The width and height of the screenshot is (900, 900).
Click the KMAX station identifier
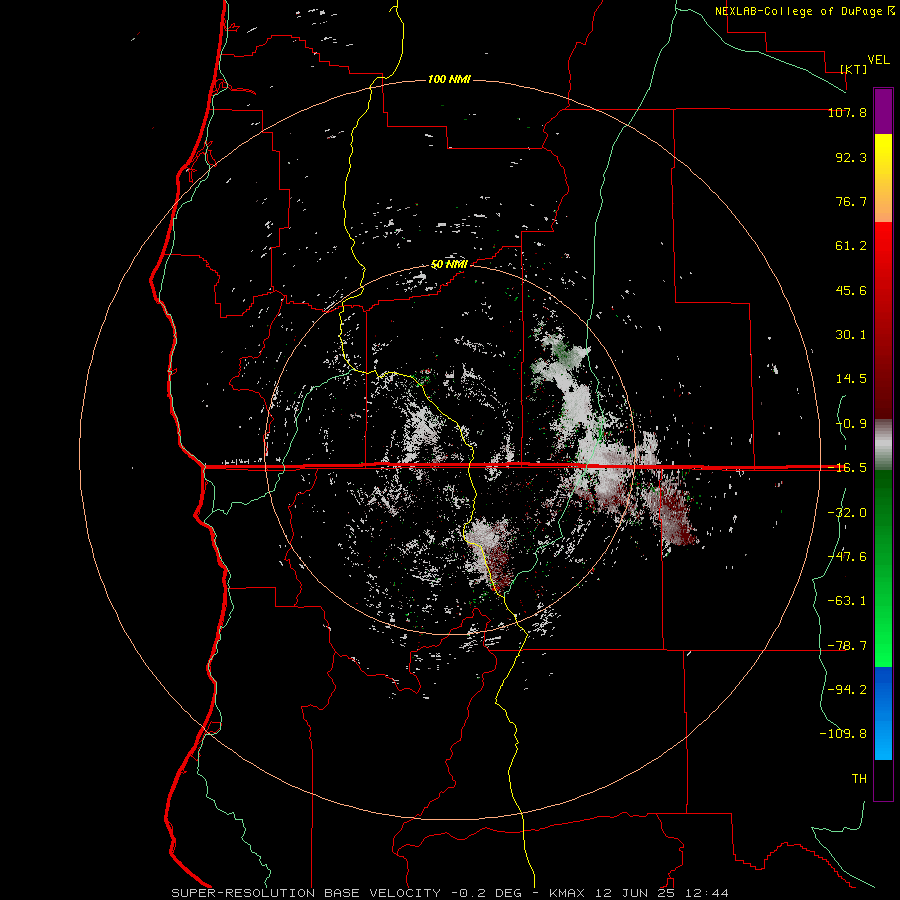pos(567,893)
